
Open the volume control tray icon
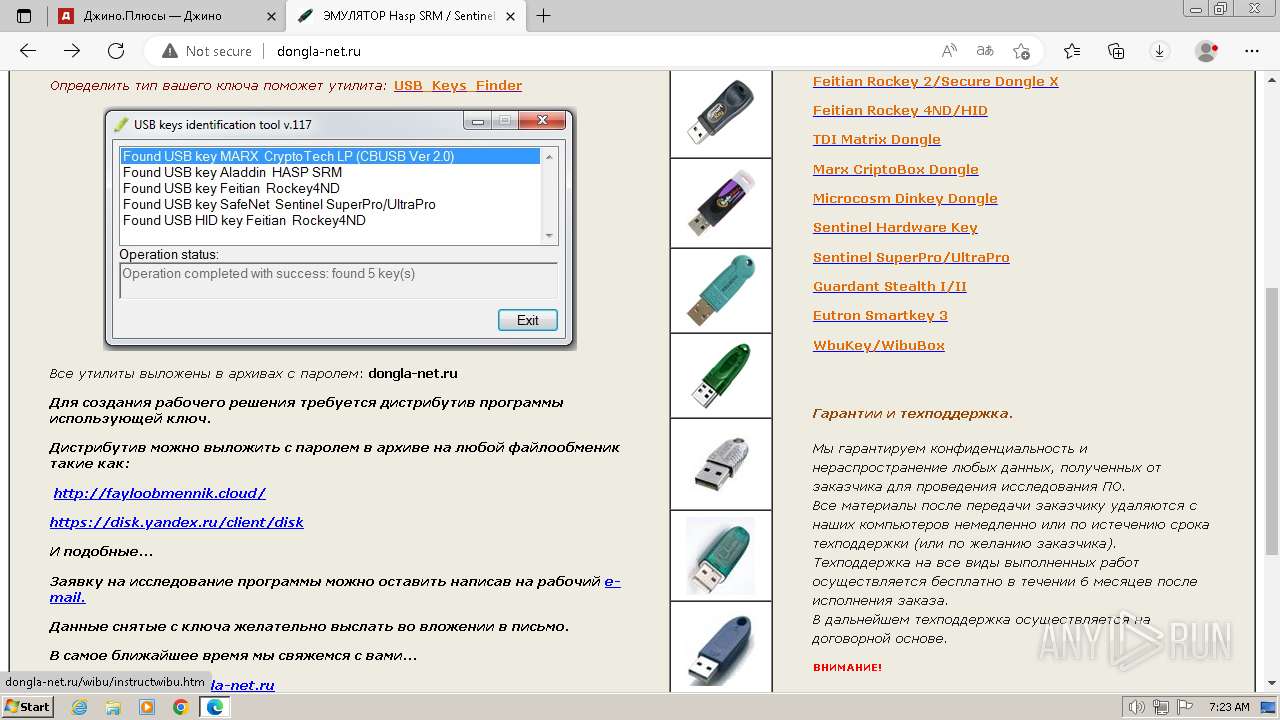1137,707
